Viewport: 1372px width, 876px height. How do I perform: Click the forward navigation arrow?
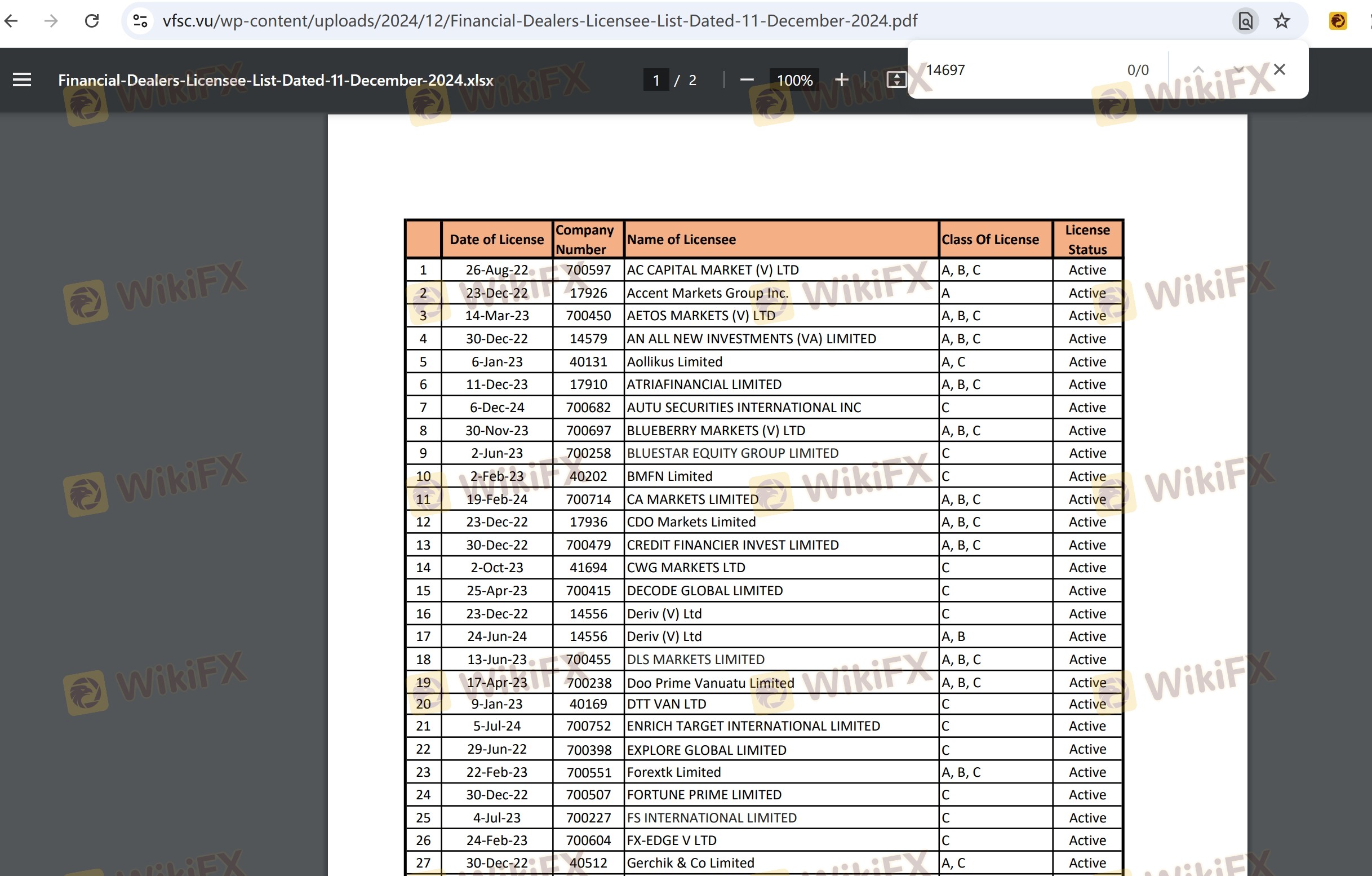point(51,21)
